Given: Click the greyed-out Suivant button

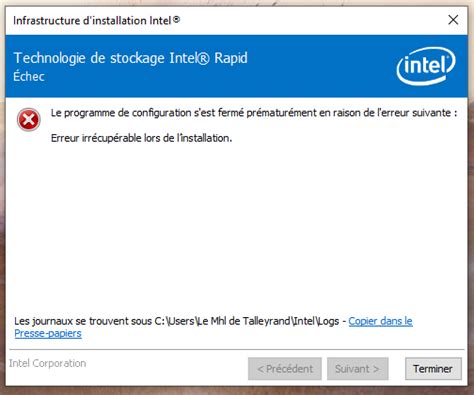Looking at the screenshot, I should [358, 369].
